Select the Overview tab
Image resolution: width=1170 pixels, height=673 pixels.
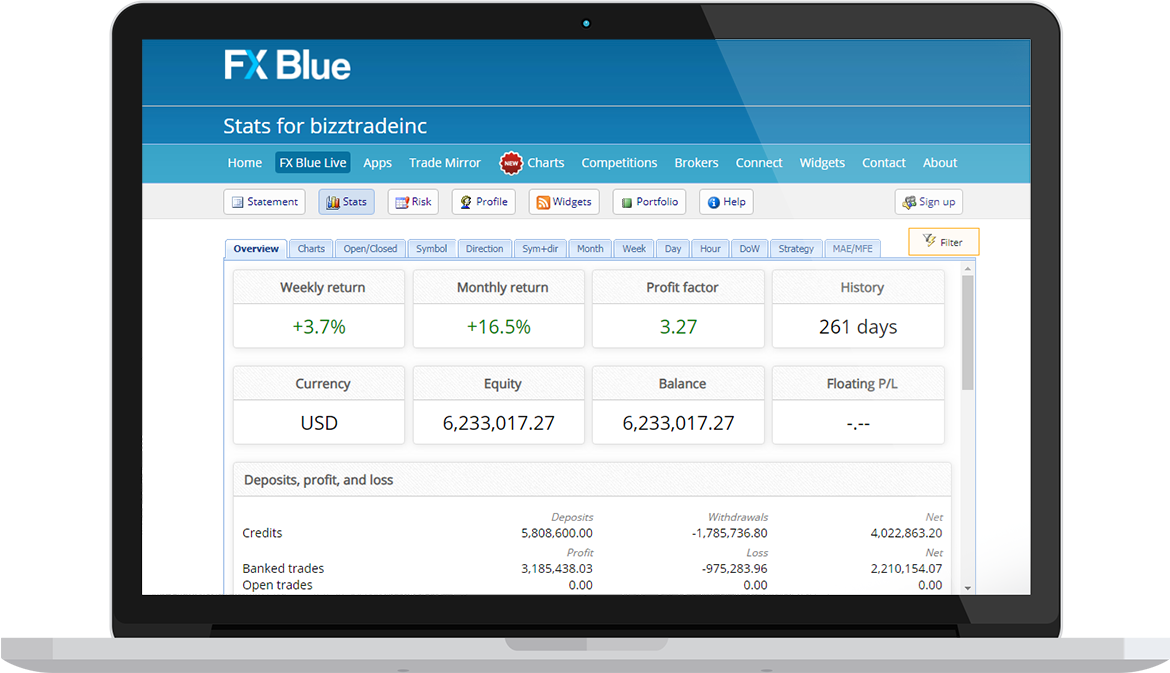point(256,249)
